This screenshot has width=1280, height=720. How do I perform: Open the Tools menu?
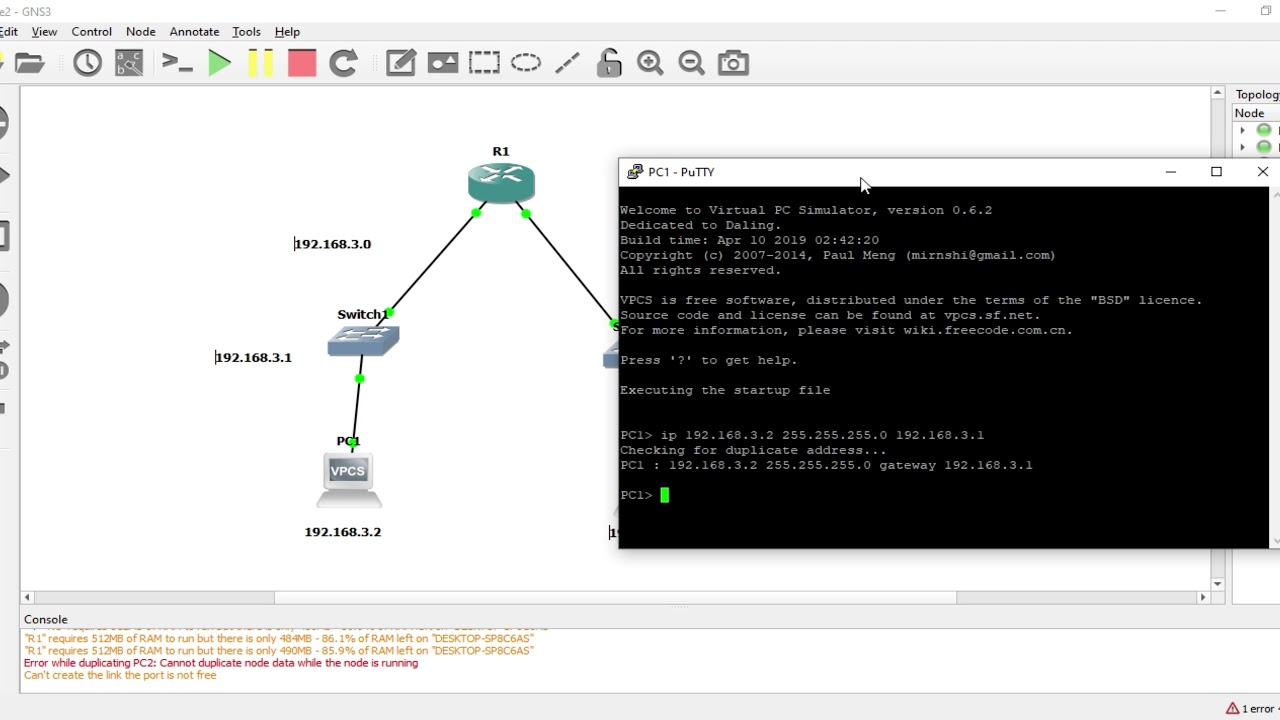[x=246, y=32]
